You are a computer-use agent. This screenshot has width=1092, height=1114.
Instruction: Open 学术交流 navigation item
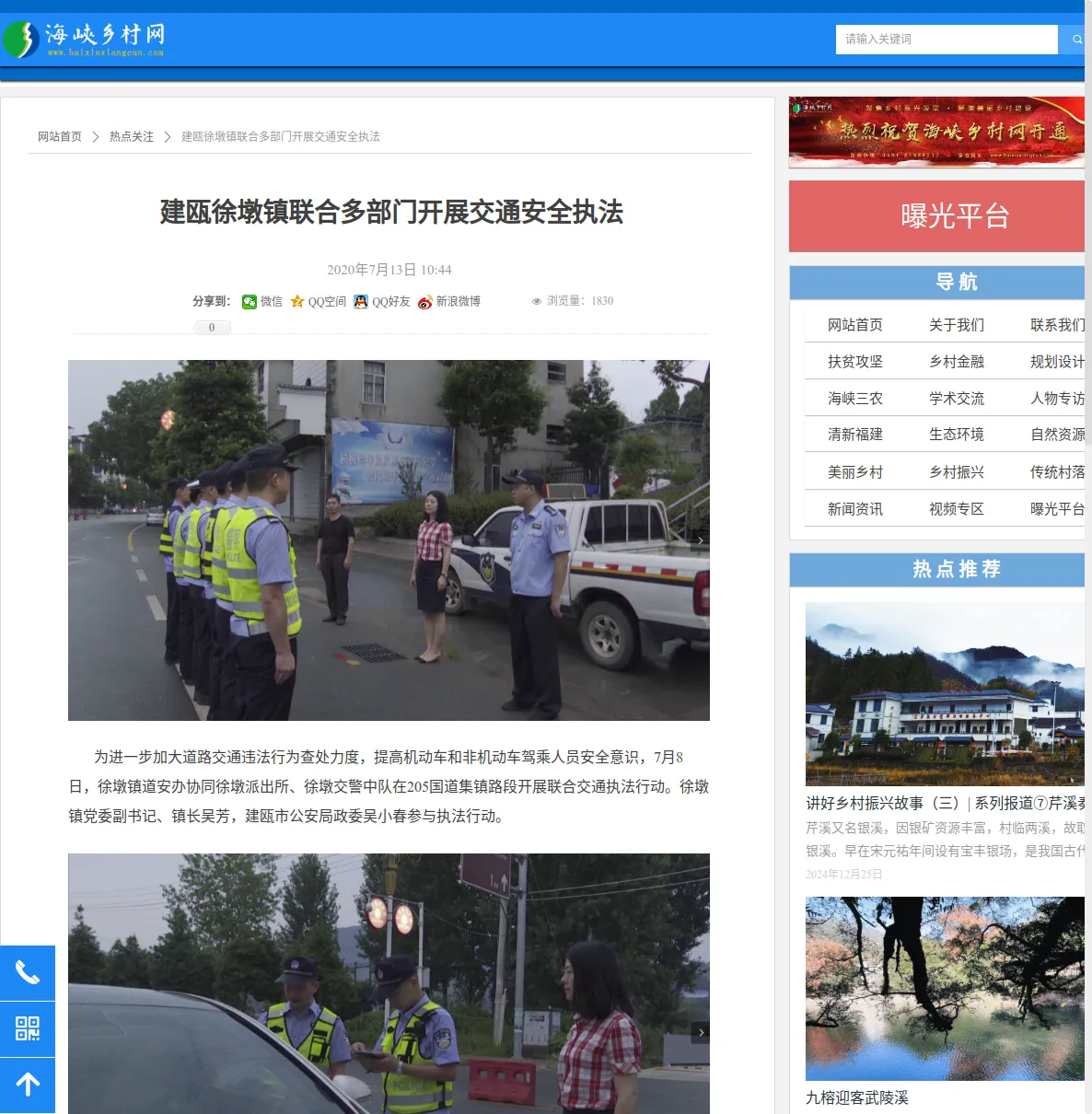point(957,399)
